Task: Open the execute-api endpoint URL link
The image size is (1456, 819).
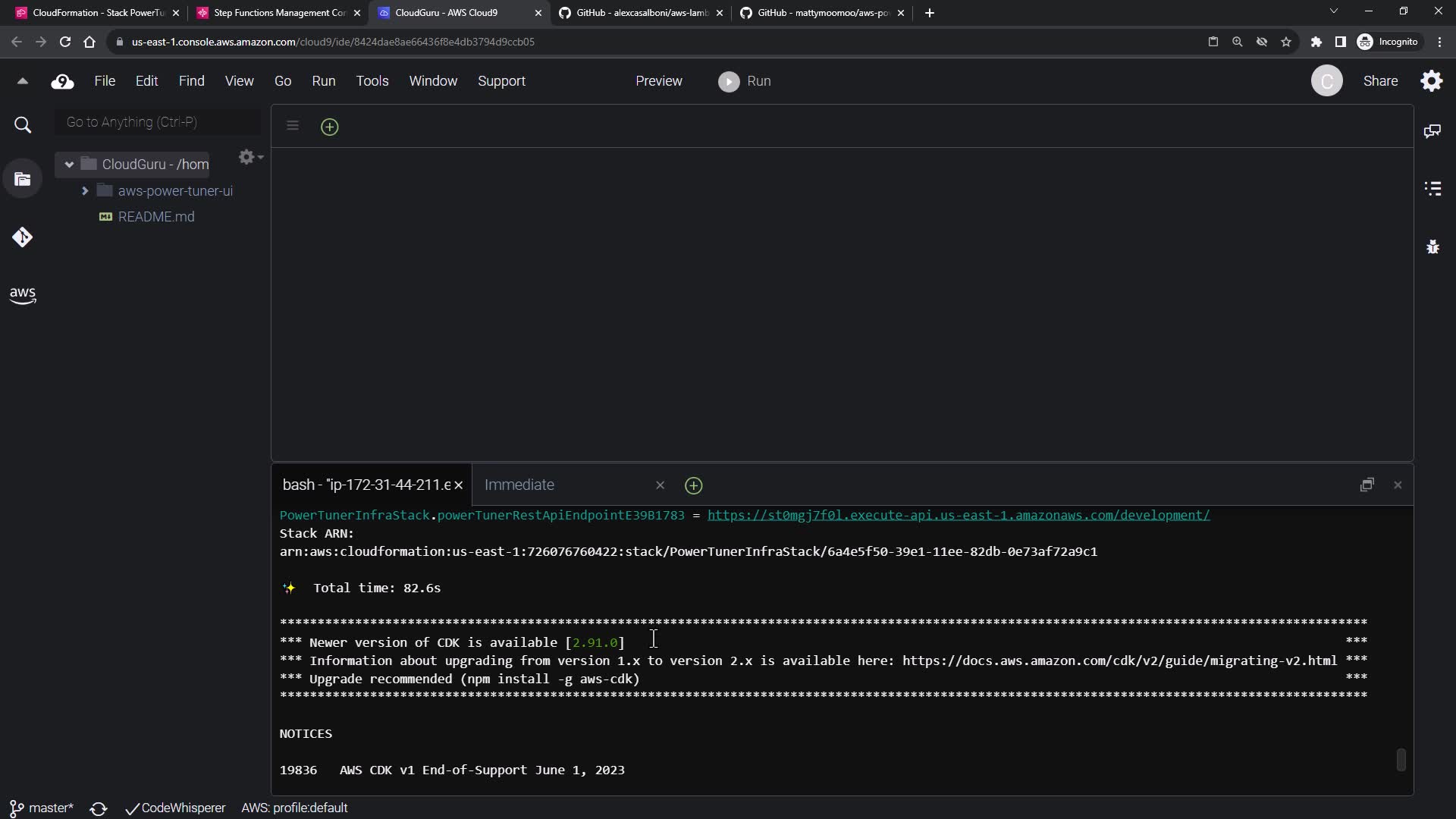Action: pyautogui.click(x=958, y=515)
